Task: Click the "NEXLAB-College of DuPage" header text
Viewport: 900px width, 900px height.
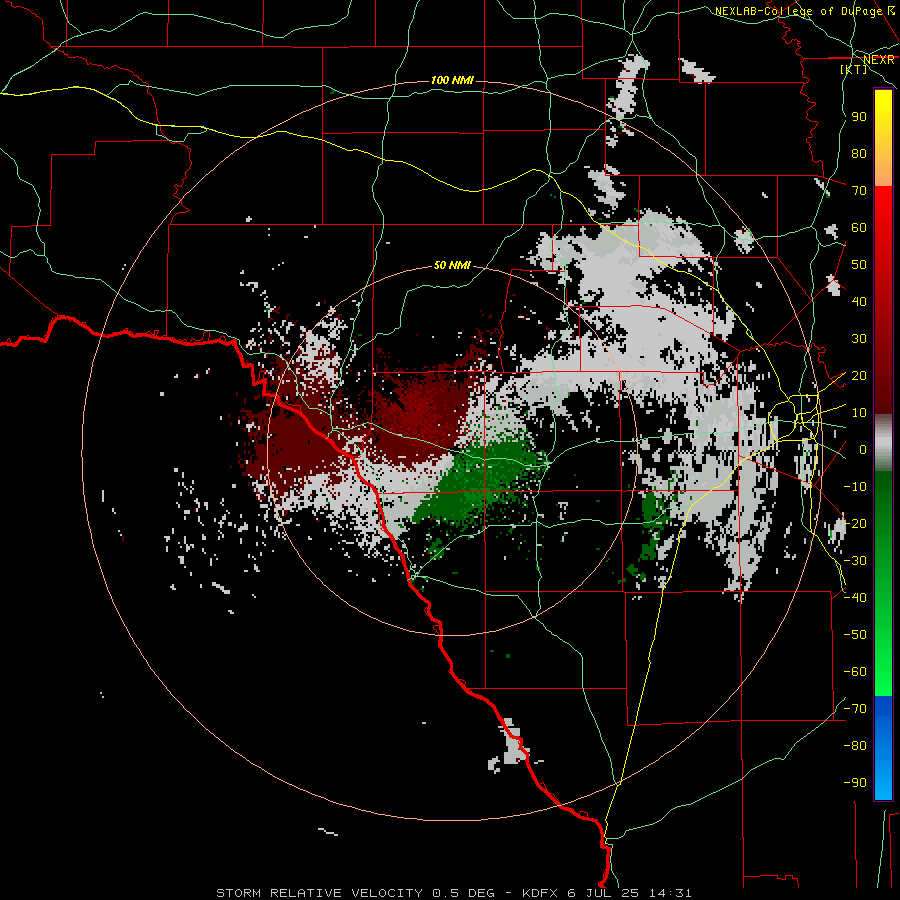Action: pos(798,11)
